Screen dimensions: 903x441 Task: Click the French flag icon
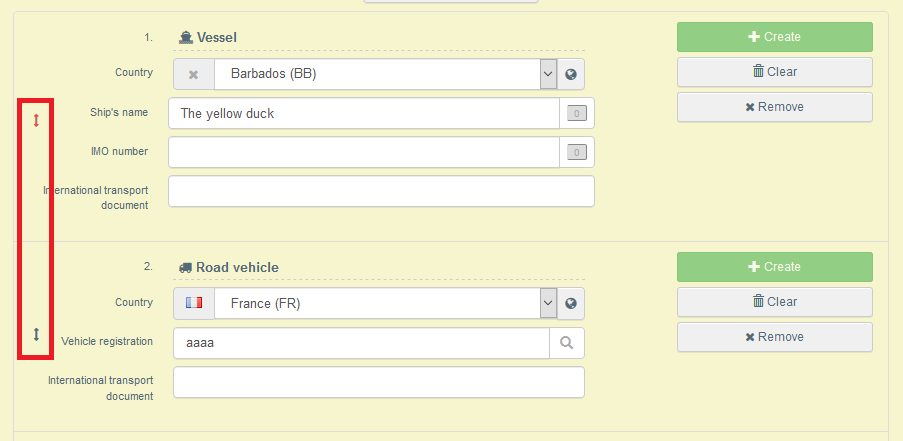click(x=194, y=302)
